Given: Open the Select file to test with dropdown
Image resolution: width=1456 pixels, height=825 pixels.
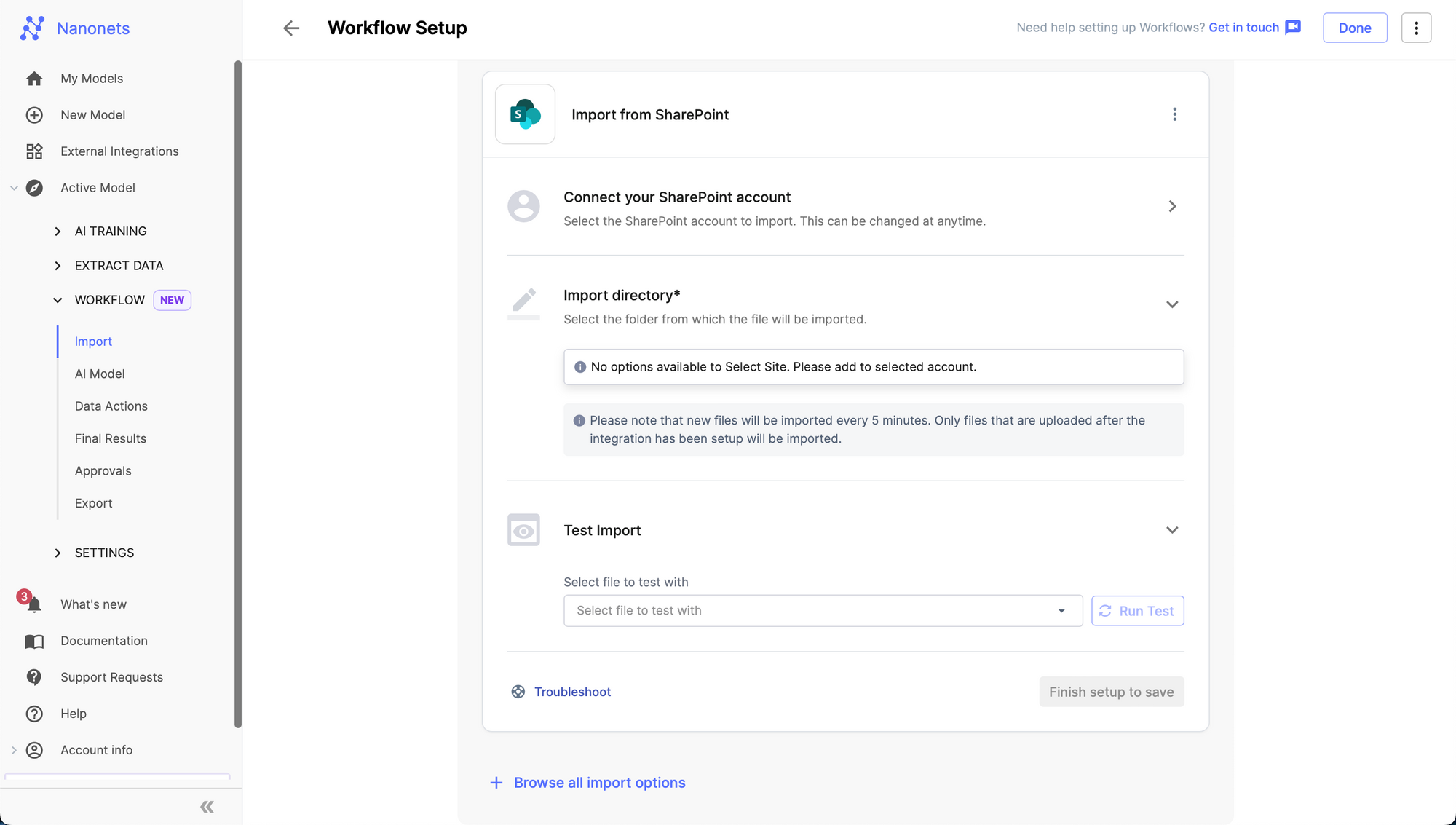Looking at the screenshot, I should [x=823, y=611].
